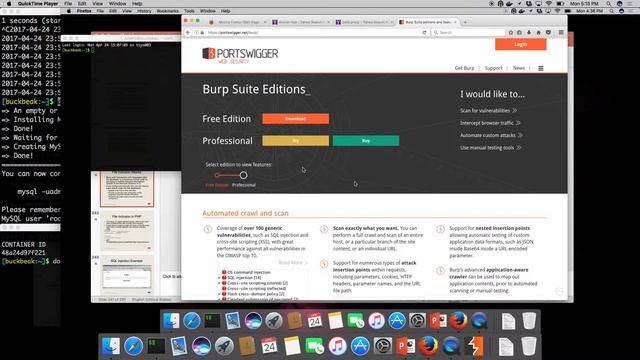Click the Mon 5:10 PM clock
Viewport: 640px width, 360px height.
(x=584, y=4)
